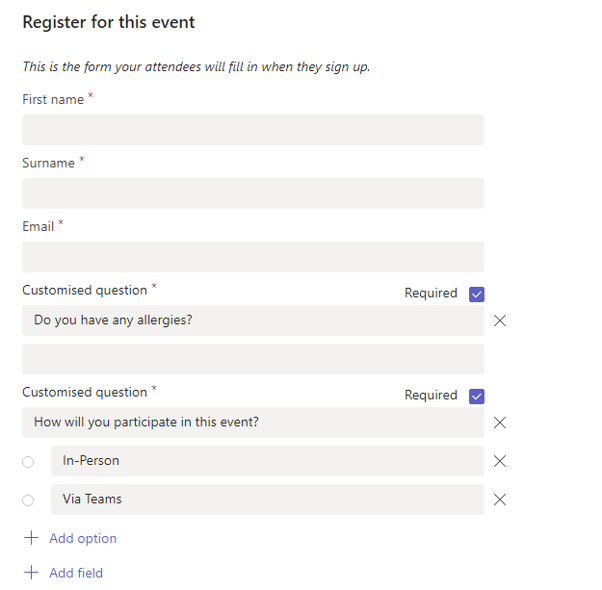Image resolution: width=602 pixels, height=590 pixels.
Task: Click the empty answer box under allergies
Action: click(253, 359)
